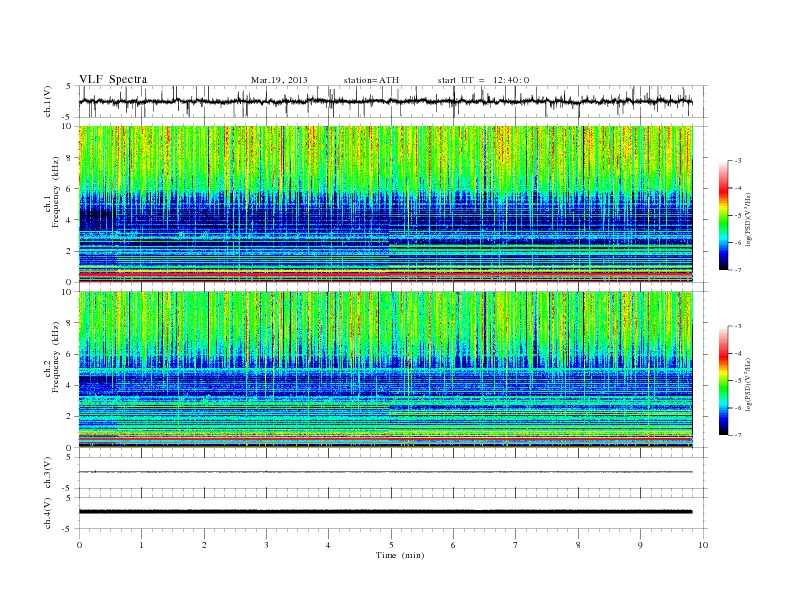Click the ch.1 waveform trace panel
This screenshot has height=612, width=792.
(392, 101)
